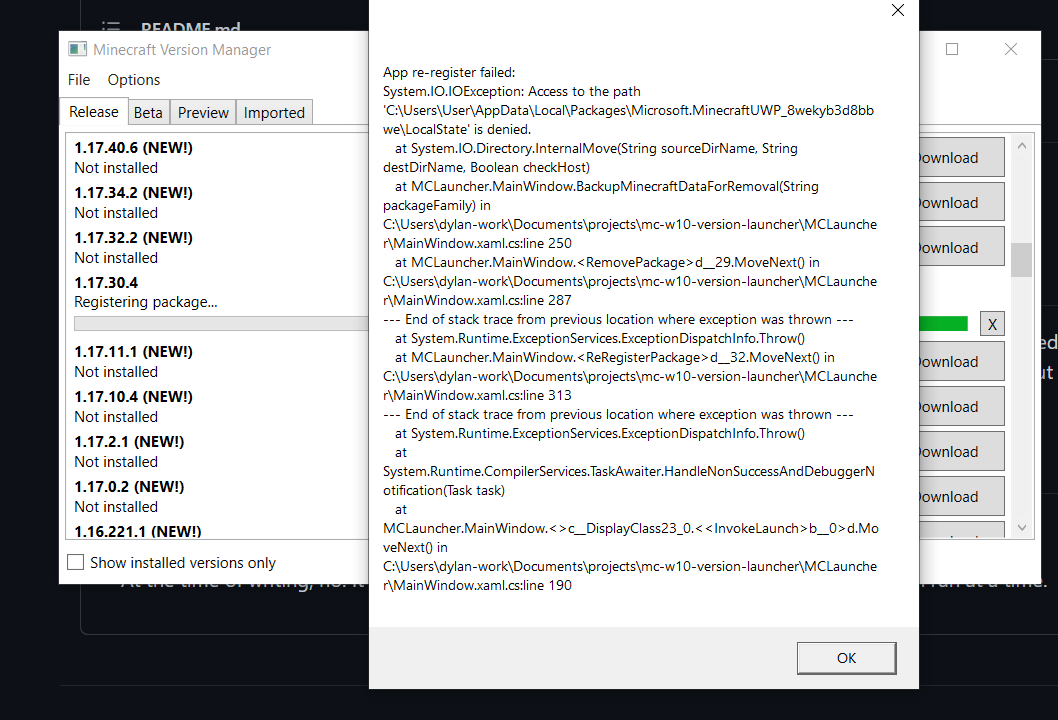Switch to the Imported tab
This screenshot has width=1058, height=720.
click(274, 112)
